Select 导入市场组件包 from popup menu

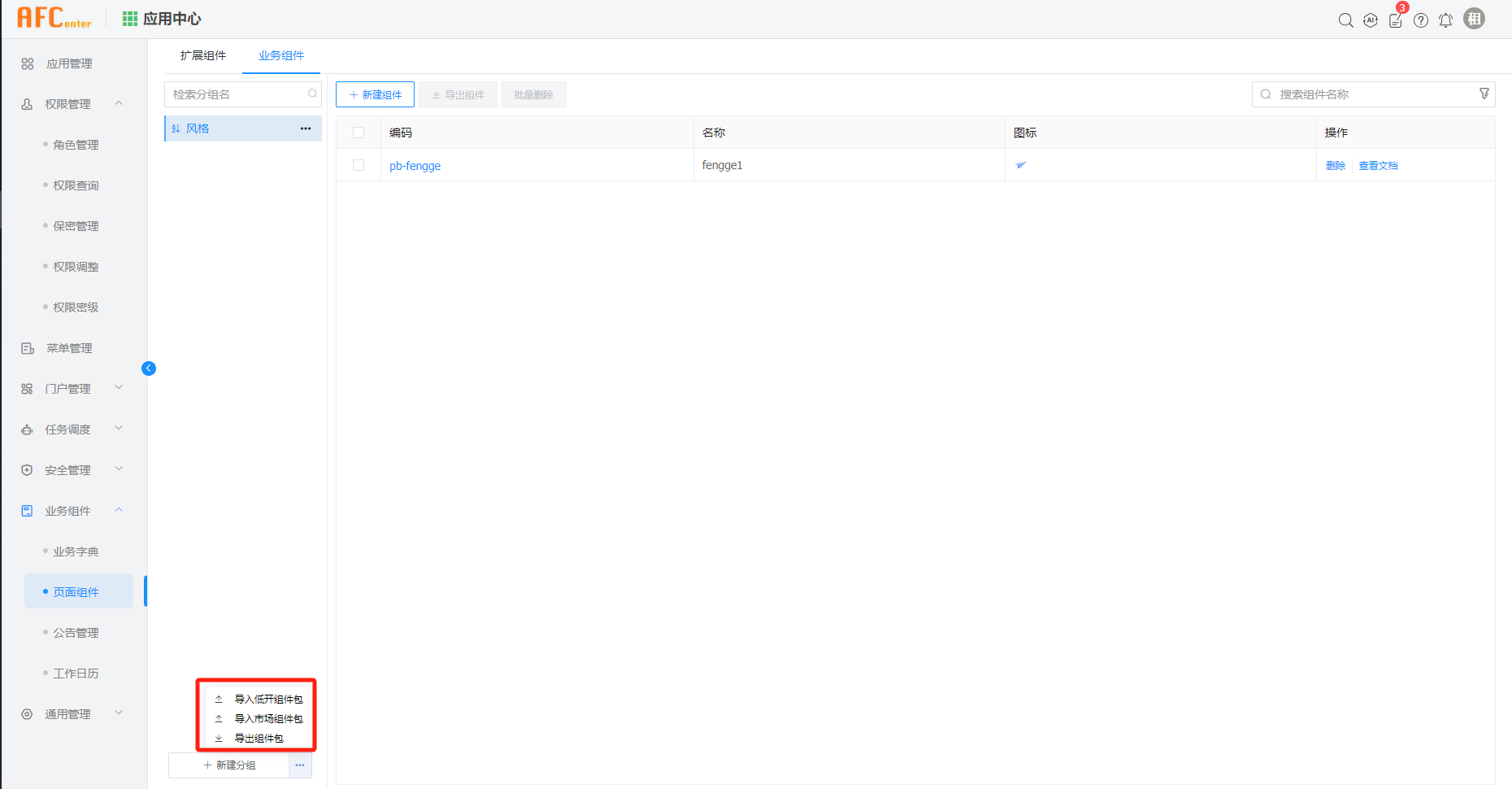pyautogui.click(x=267, y=719)
